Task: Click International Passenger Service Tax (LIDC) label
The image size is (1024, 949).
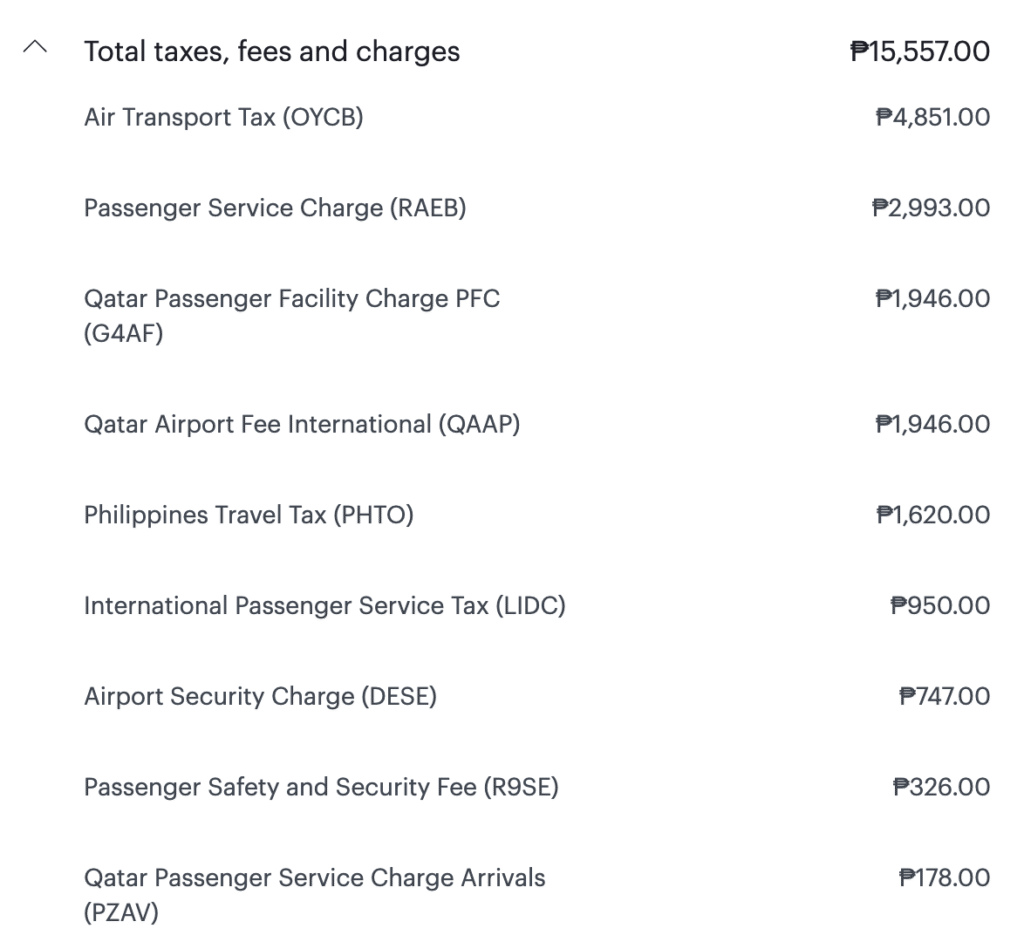Action: point(325,606)
